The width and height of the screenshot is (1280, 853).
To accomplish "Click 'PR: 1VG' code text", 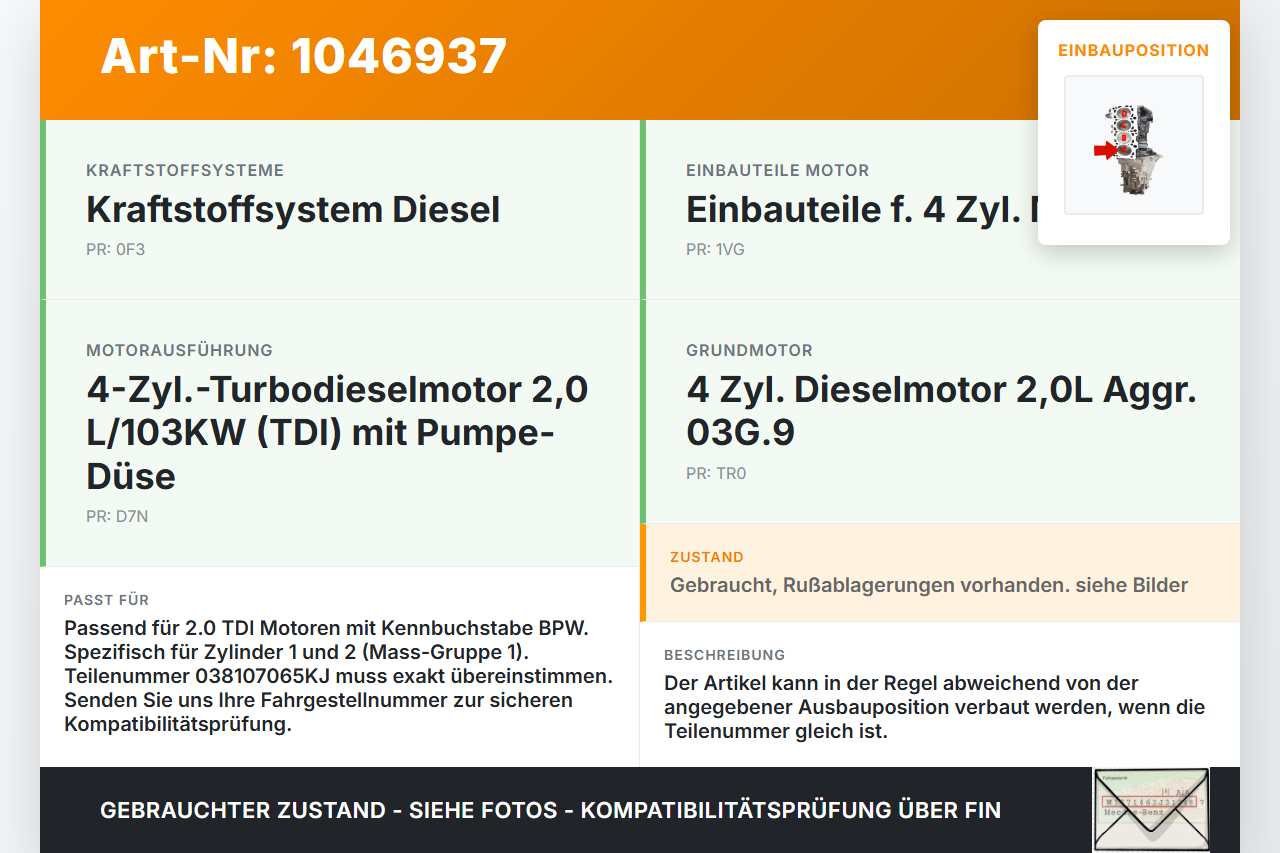I will pos(715,249).
